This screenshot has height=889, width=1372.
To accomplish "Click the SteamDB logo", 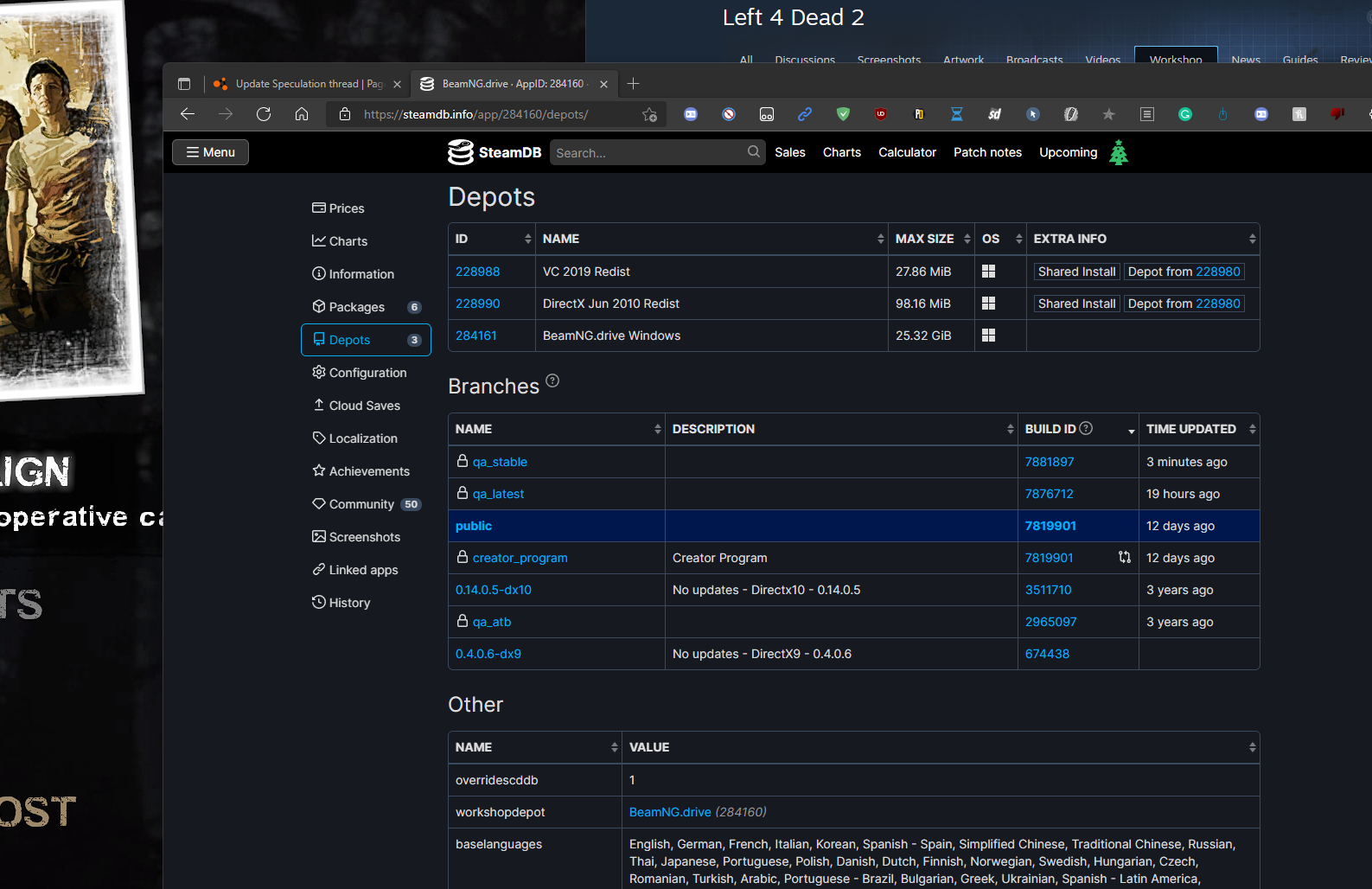I will 495,152.
